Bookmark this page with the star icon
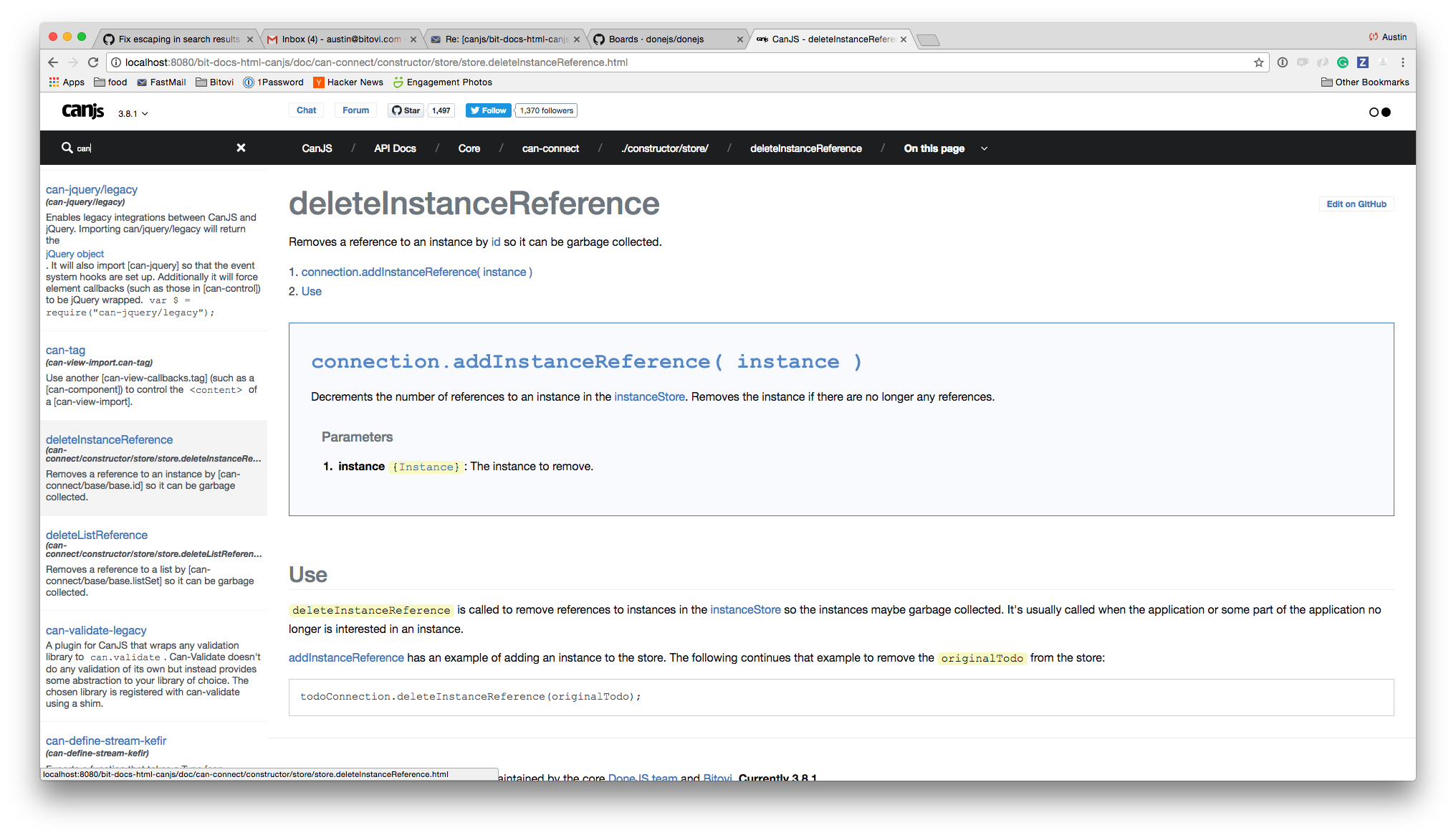 (1258, 62)
